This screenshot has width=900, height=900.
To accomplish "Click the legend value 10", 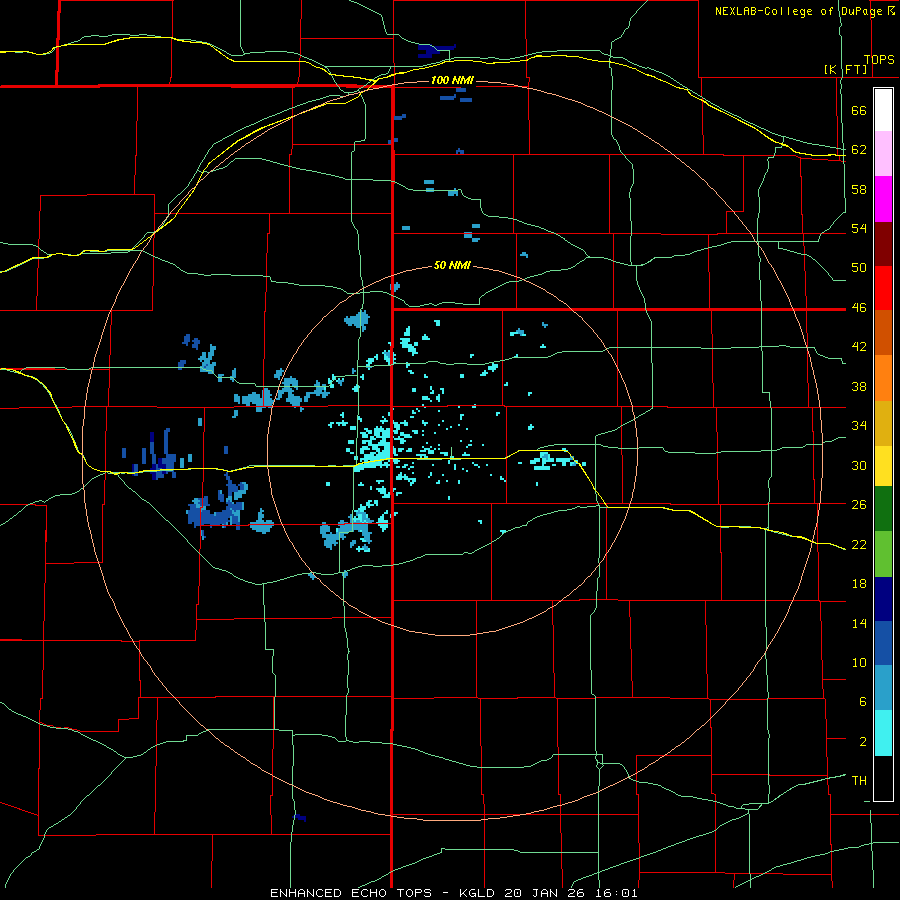I will tap(859, 662).
